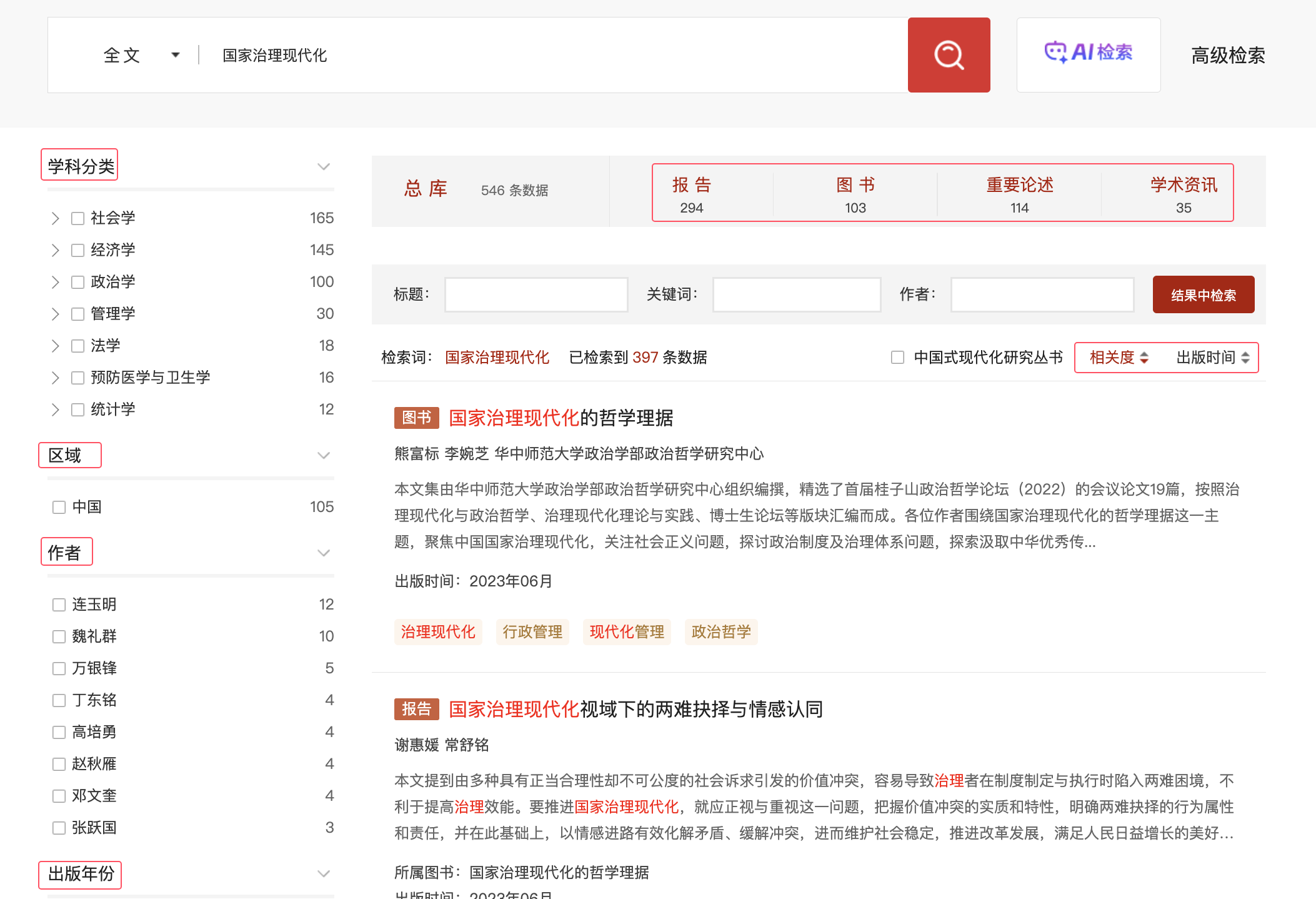Expand the 社会学 category tree
1316x899 pixels.
coord(55,218)
